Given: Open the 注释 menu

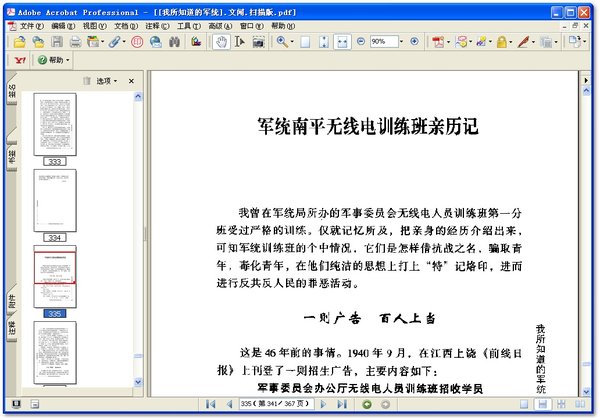Looking at the screenshot, I should click(x=157, y=26).
